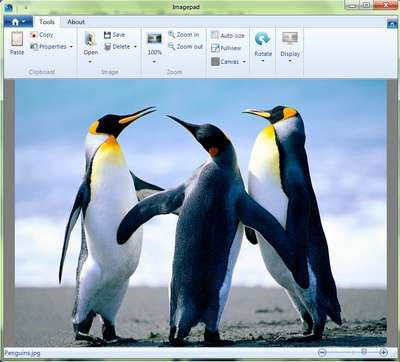Toggle Fullview mode
Screen dimensions: 400x362
click(226, 48)
